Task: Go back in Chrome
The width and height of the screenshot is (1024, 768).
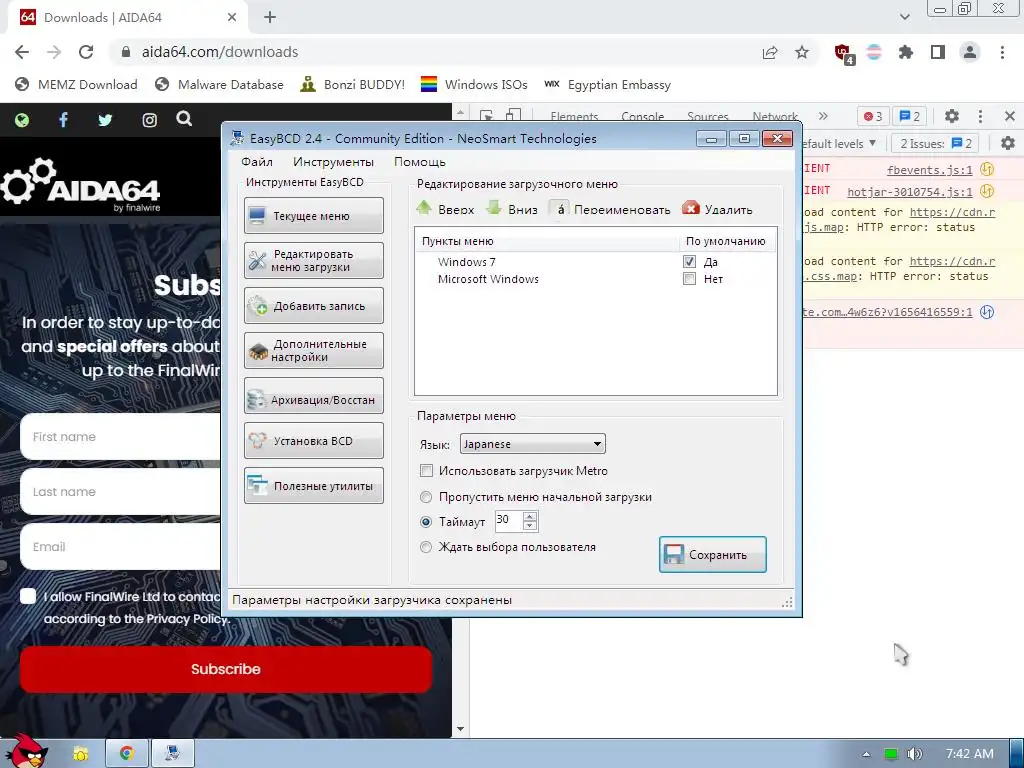Action: (x=22, y=52)
